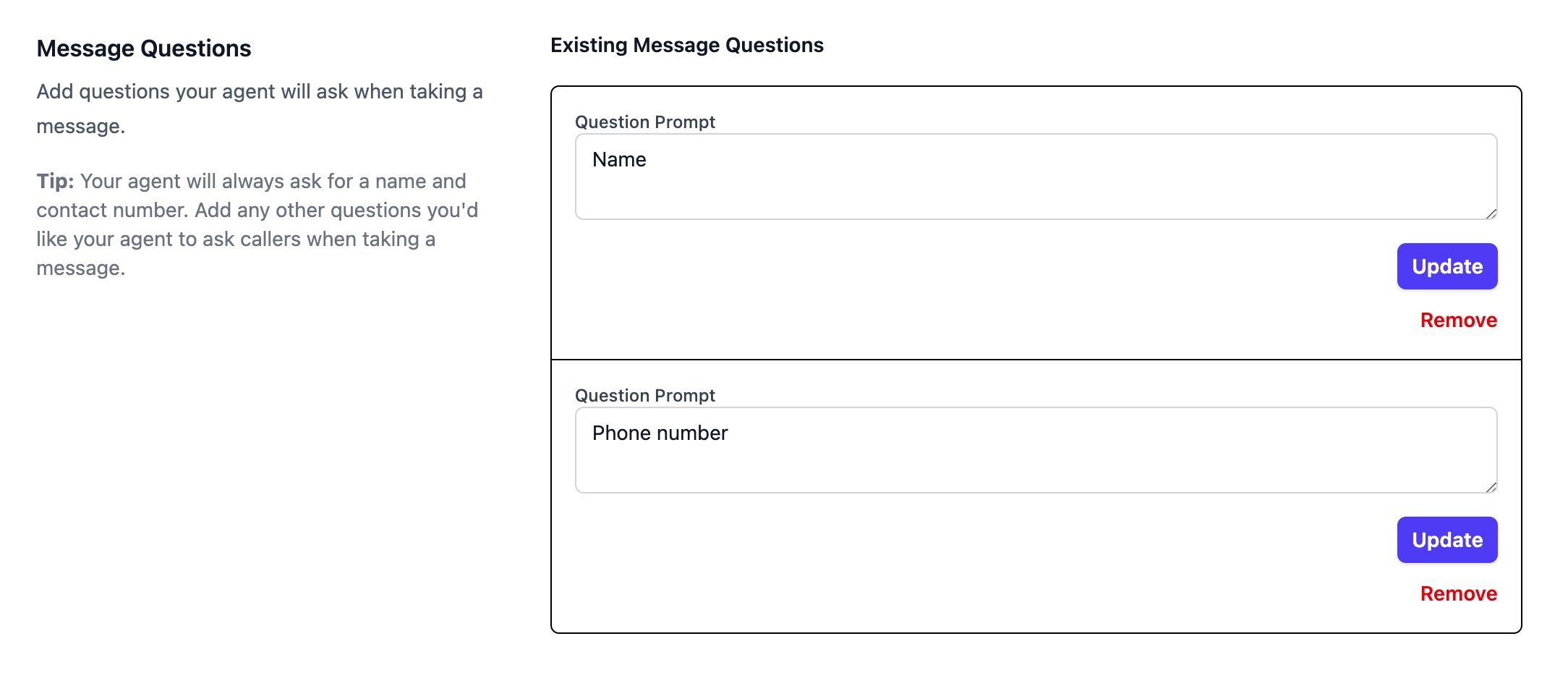Click the Message Questions heading
The width and height of the screenshot is (1568, 699).
coord(144,48)
